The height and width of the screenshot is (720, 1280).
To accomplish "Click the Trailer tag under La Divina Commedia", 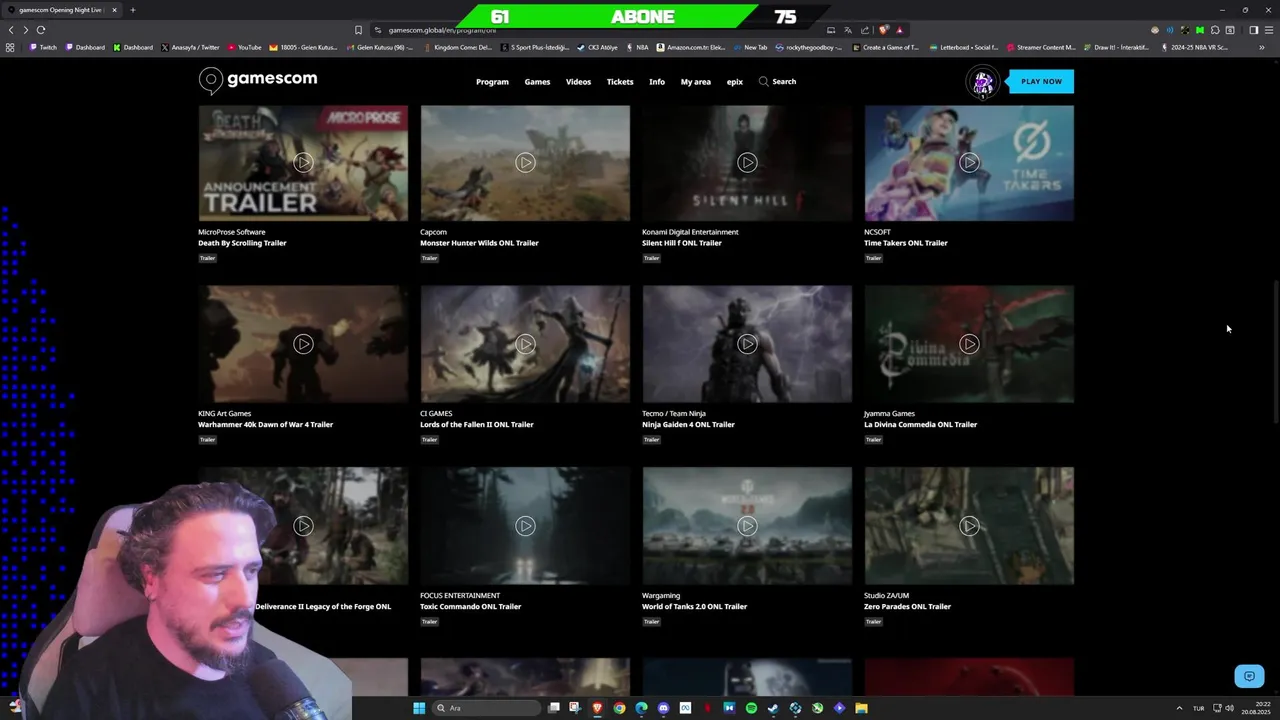I will 874,440.
